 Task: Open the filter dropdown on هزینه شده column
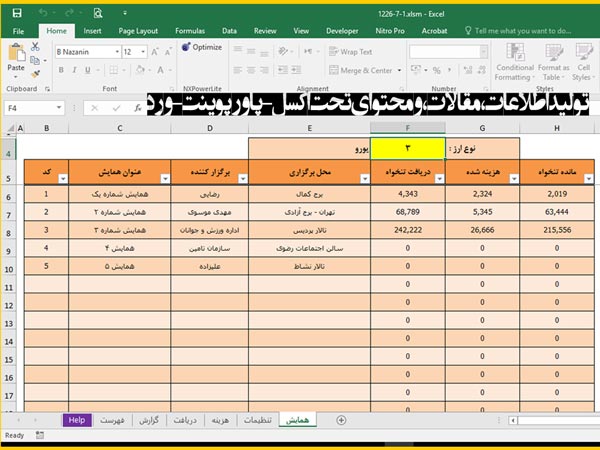pos(514,179)
